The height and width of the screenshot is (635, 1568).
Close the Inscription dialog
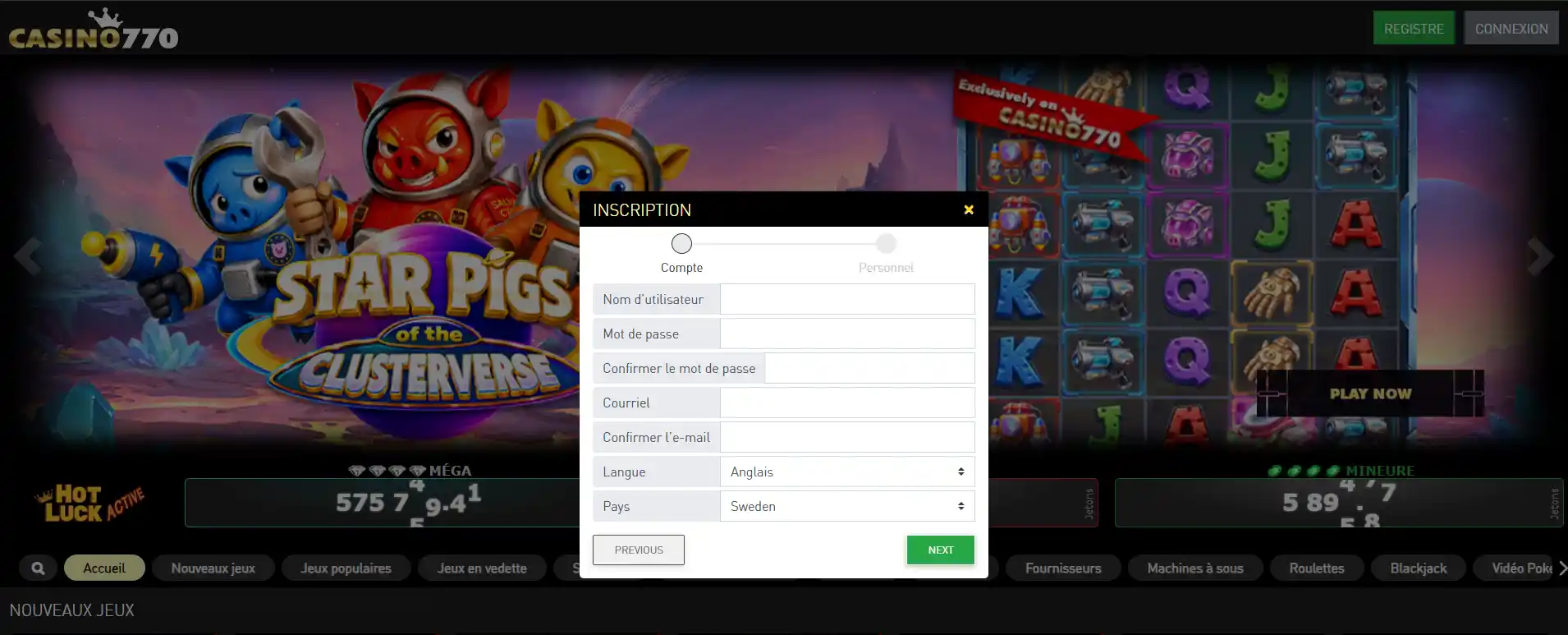tap(969, 209)
